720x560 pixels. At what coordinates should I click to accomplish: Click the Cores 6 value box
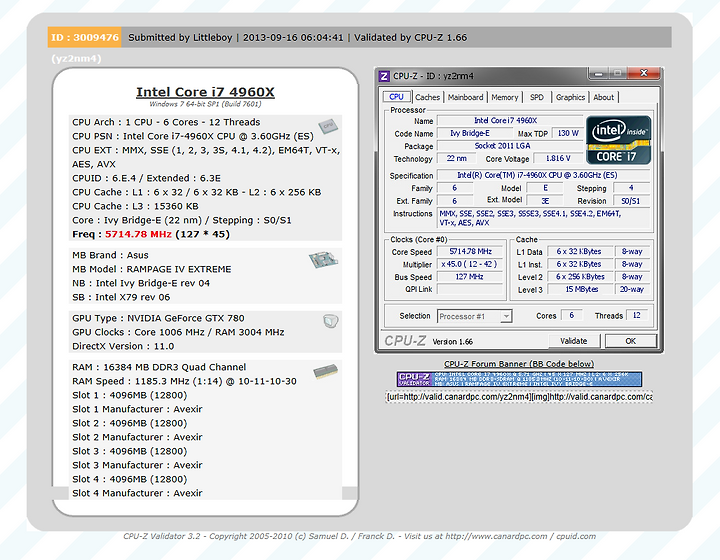572,315
